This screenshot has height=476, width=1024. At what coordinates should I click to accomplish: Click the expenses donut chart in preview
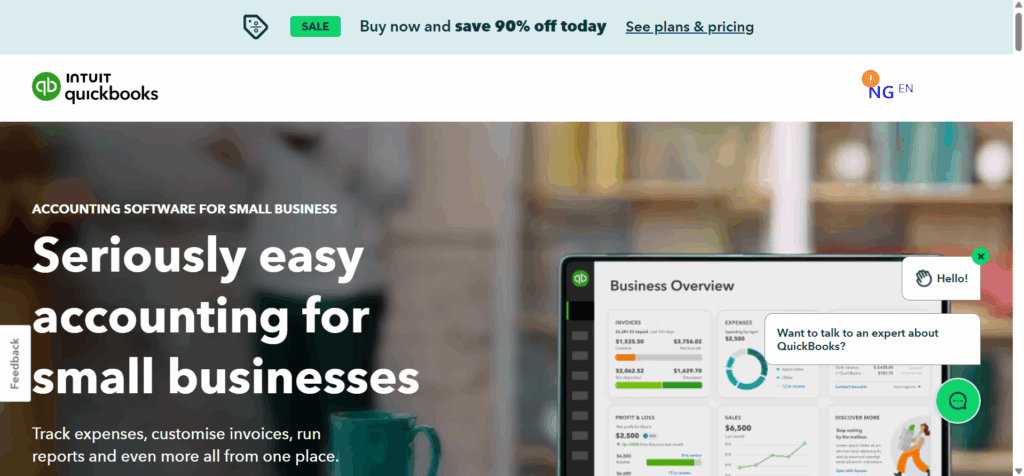pyautogui.click(x=747, y=369)
